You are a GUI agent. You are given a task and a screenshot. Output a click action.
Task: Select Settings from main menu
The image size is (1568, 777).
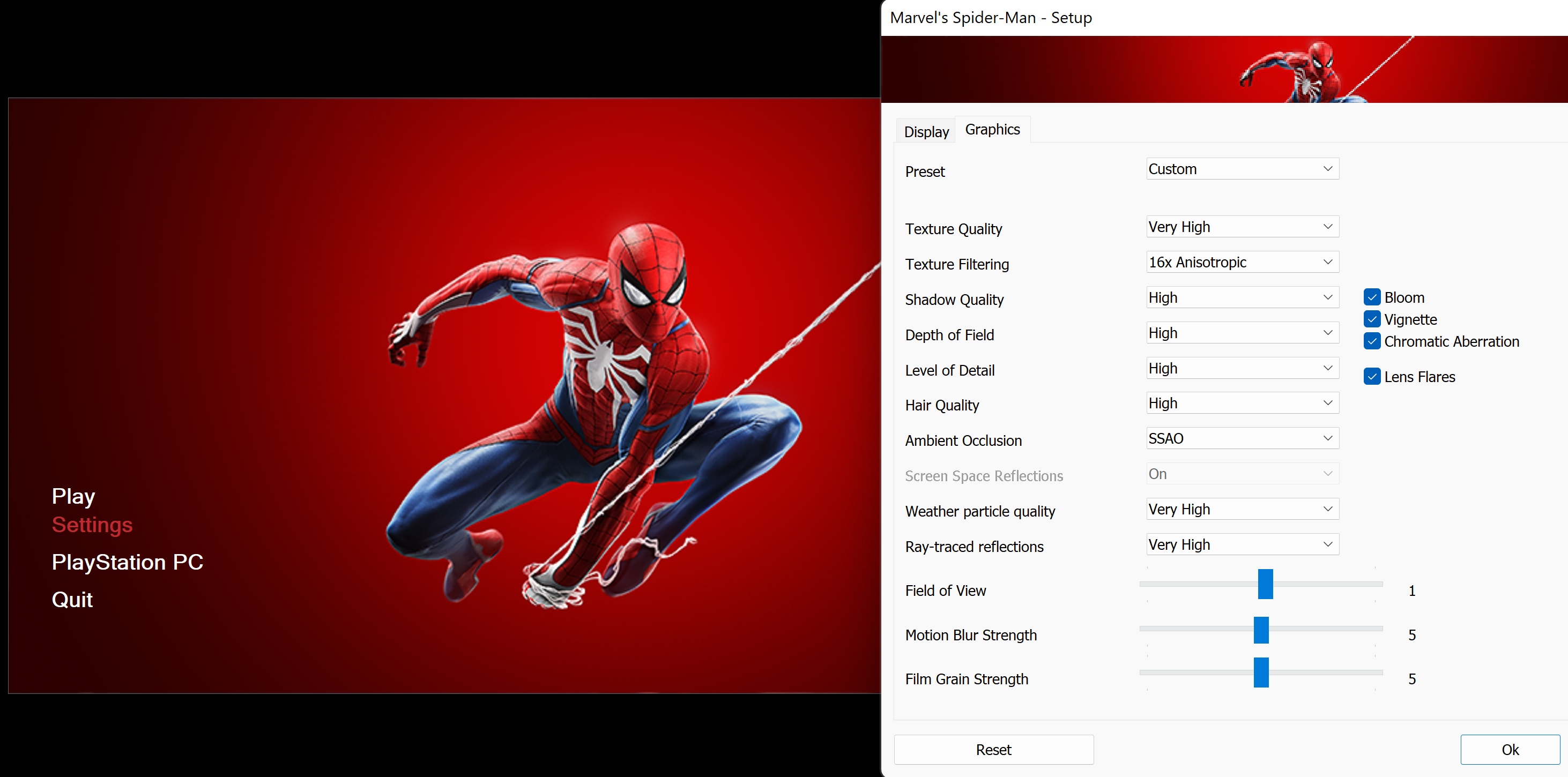(x=92, y=524)
